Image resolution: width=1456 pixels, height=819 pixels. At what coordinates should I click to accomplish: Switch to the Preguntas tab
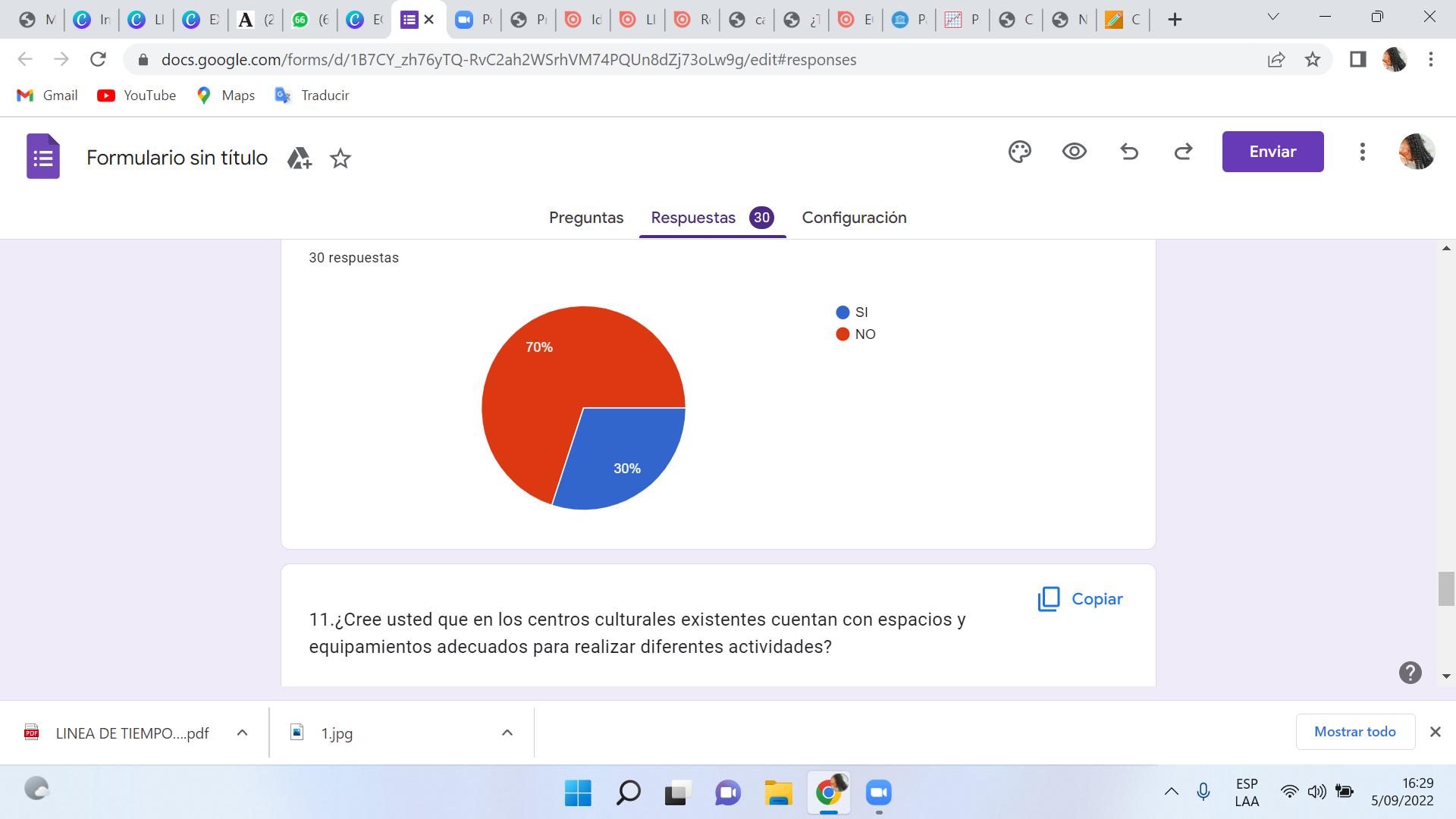tap(585, 218)
